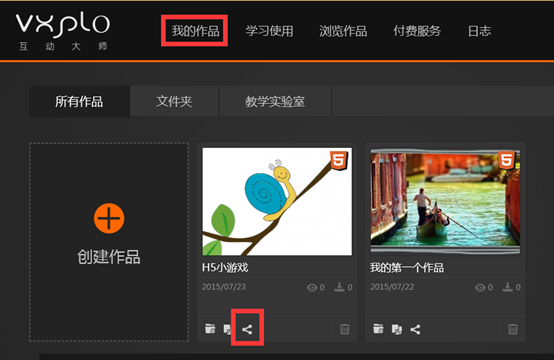Click the copy icon under H5小游戏
This screenshot has width=554, height=360.
(x=228, y=329)
